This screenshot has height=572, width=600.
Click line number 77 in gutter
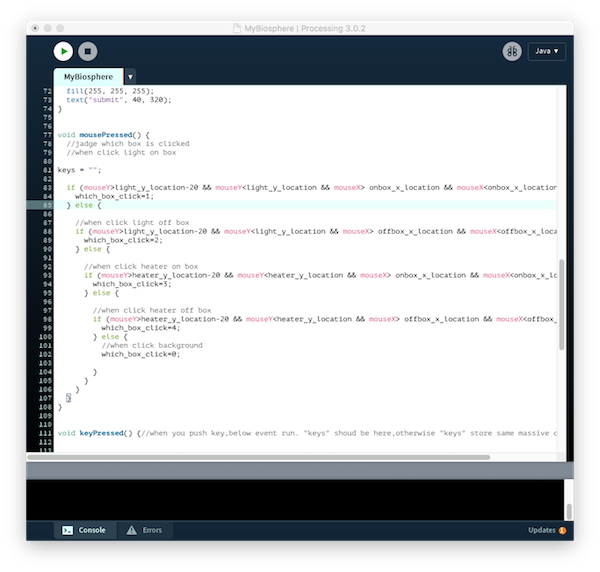point(47,135)
